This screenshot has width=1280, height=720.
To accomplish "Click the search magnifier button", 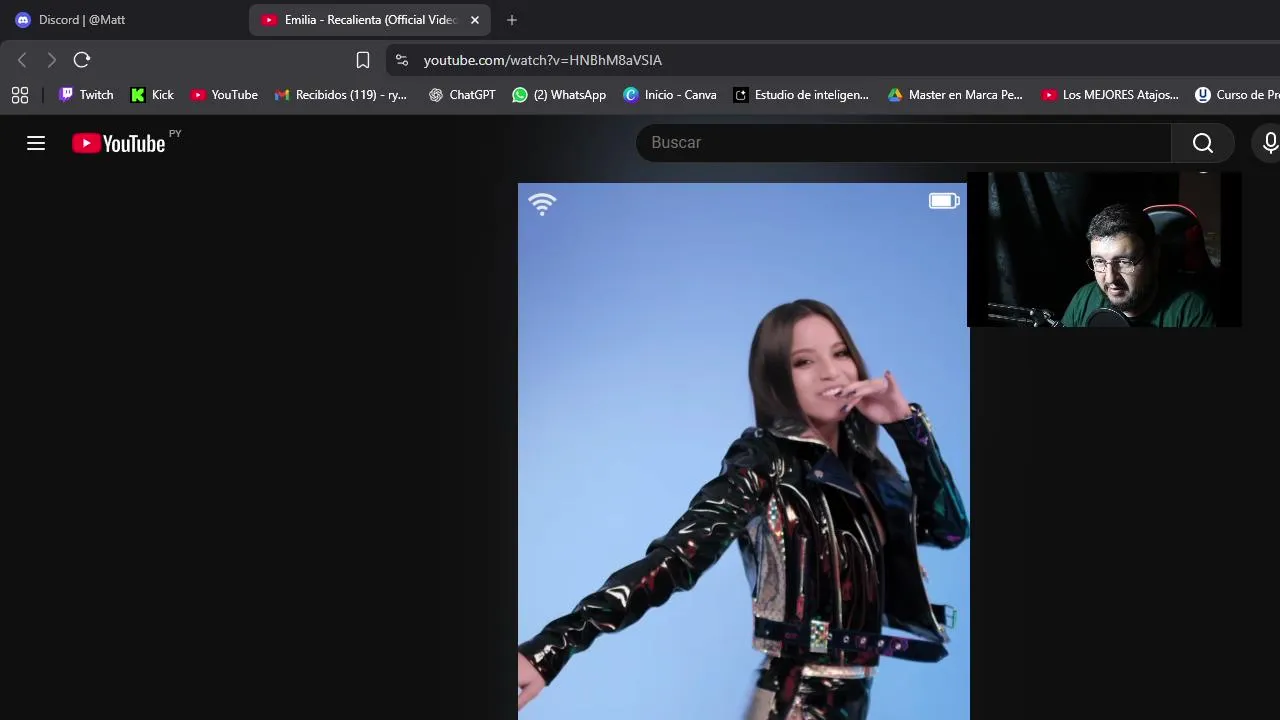I will click(1203, 143).
